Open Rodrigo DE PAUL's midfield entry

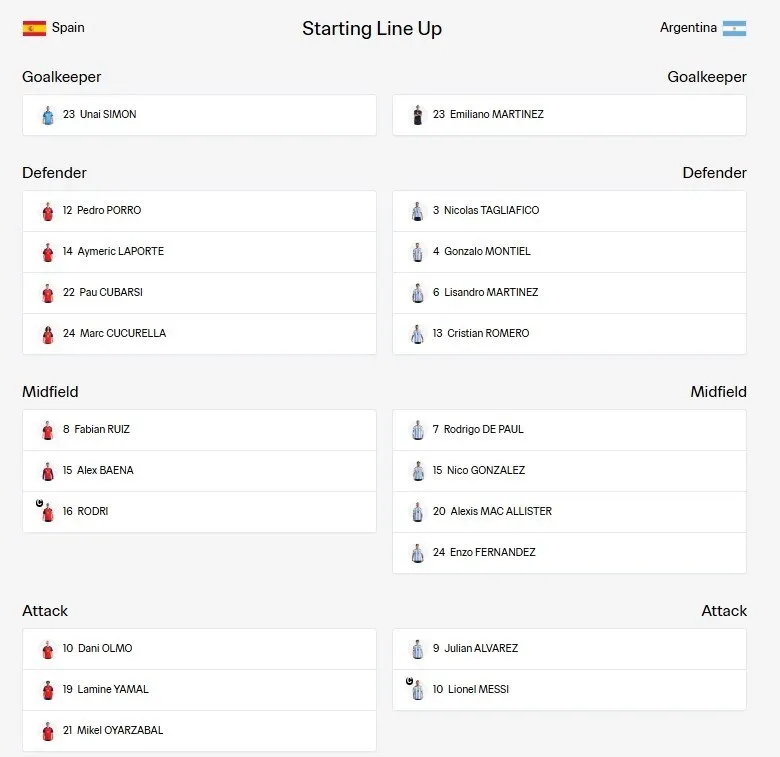coord(570,430)
